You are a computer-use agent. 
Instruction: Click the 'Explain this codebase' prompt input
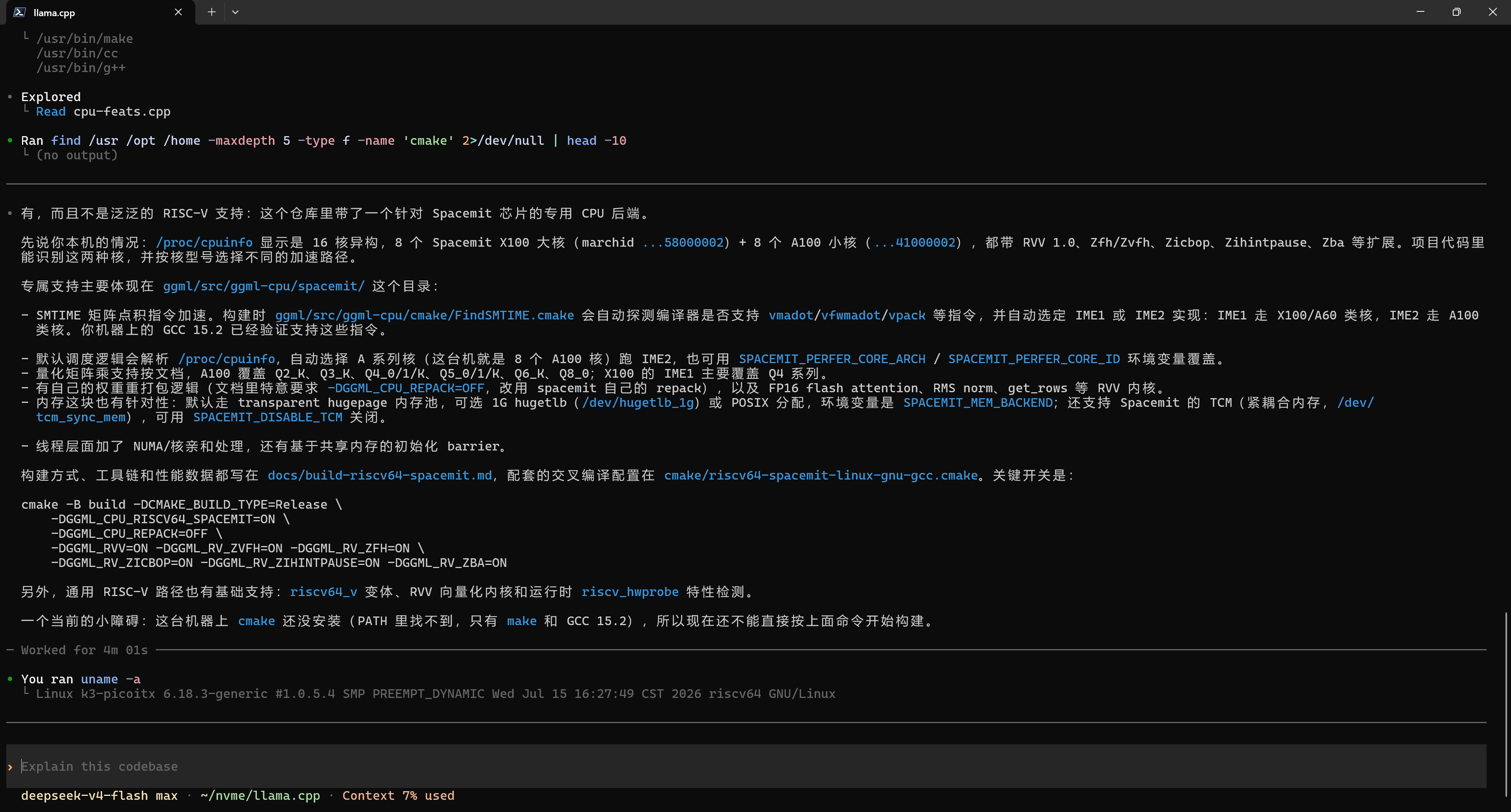click(746, 766)
